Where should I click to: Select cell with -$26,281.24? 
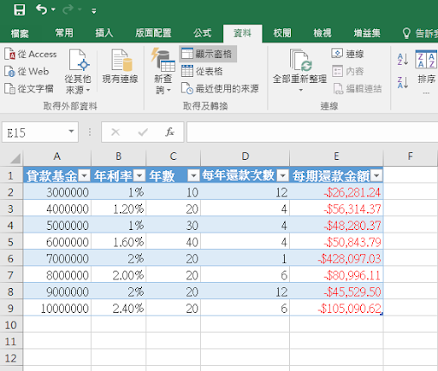click(x=336, y=192)
